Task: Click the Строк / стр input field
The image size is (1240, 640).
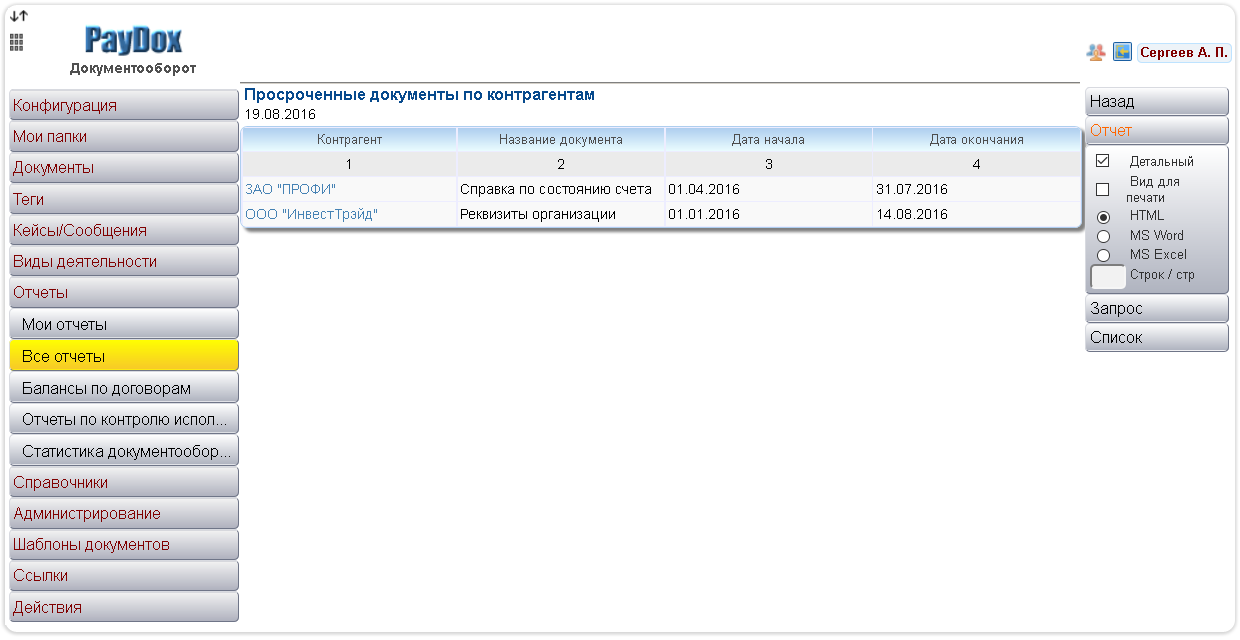Action: (1107, 276)
